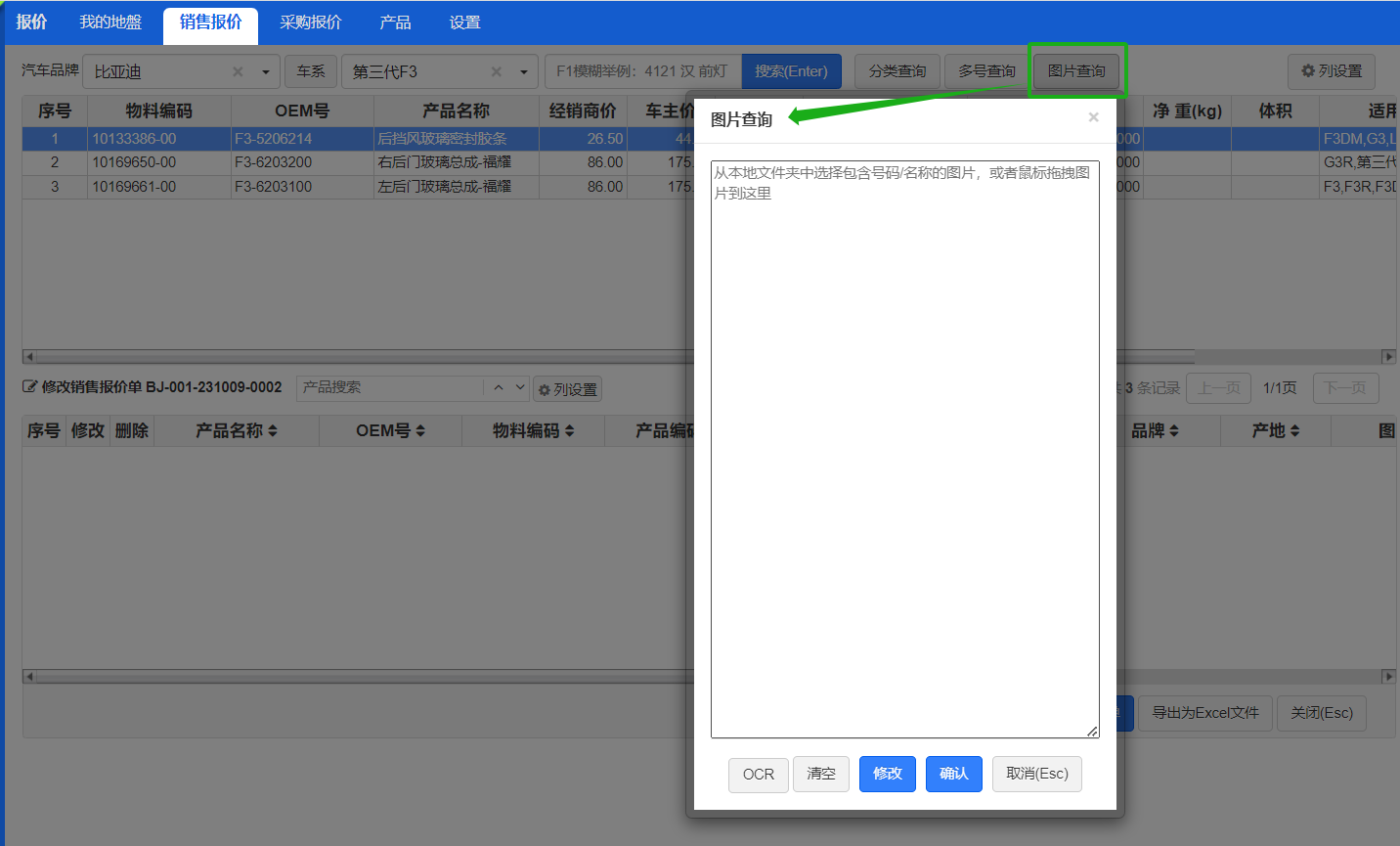This screenshot has height=846, width=1400.
Task: Click the 清空 button in dialog
Action: 821,774
